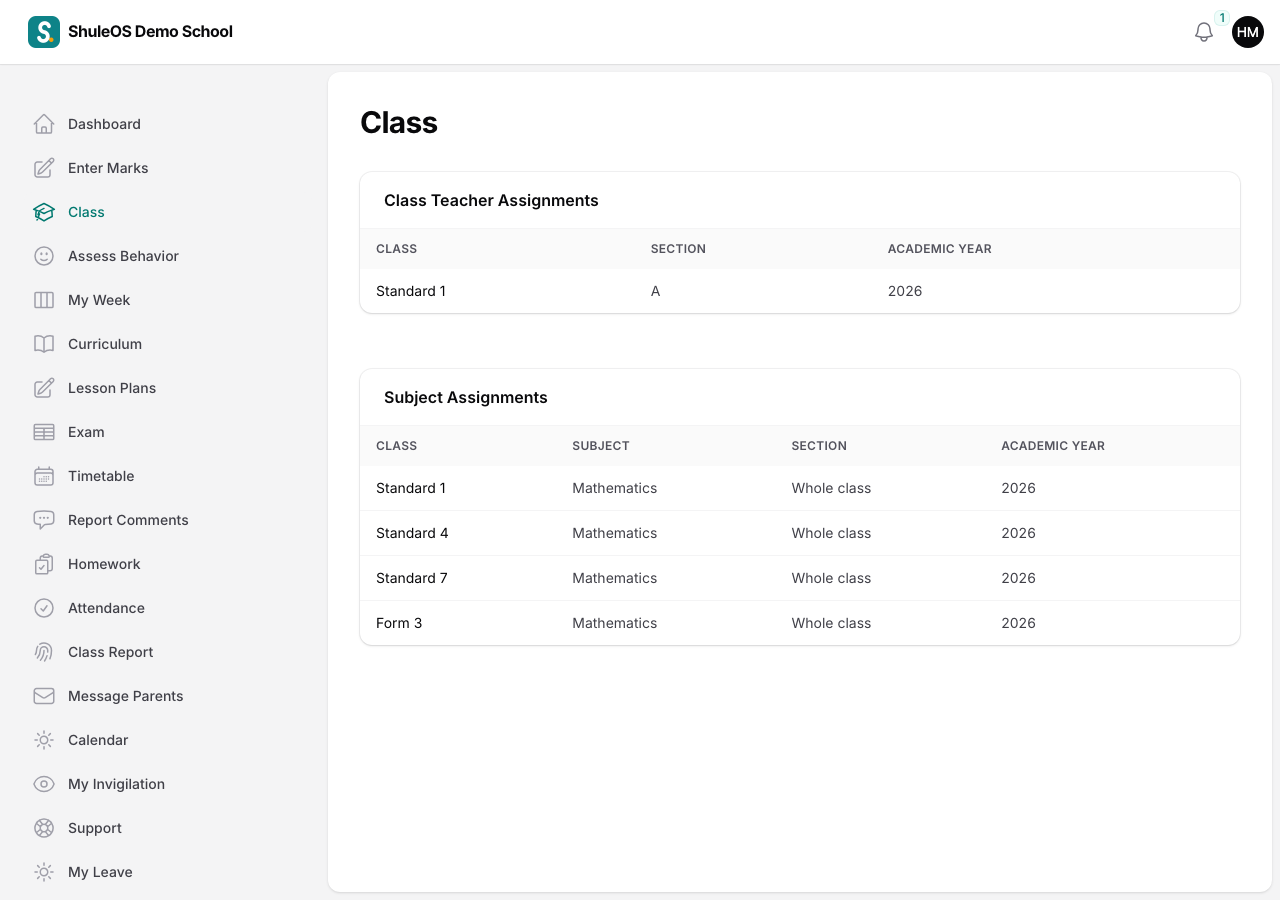Click the Report Comments speech bubble icon
The height and width of the screenshot is (900, 1280).
(44, 520)
